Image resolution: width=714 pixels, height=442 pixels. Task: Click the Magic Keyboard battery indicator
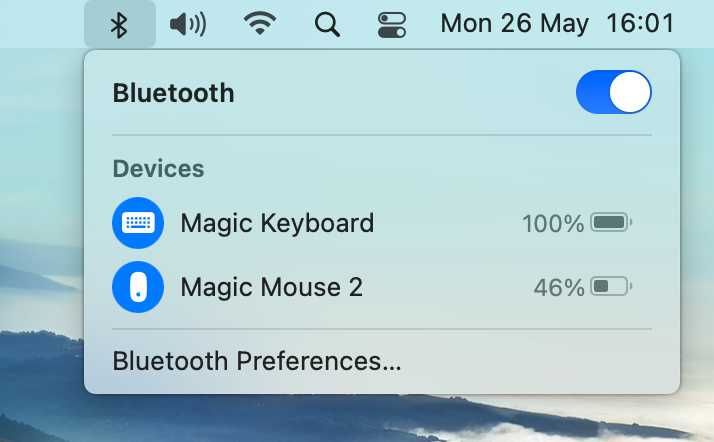click(612, 223)
